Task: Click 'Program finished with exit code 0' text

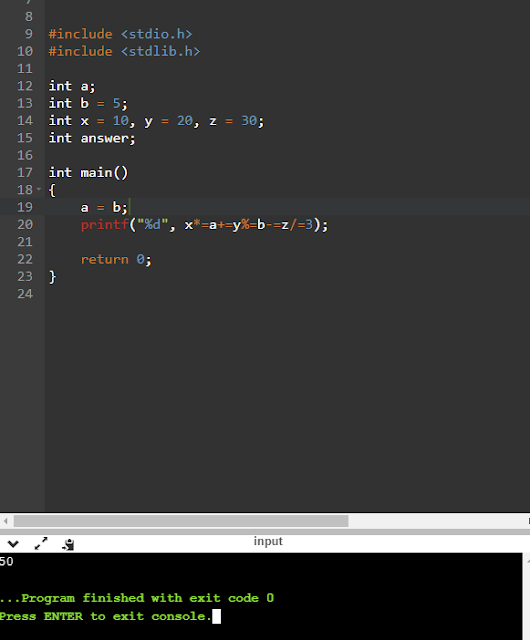Action: coord(147,598)
